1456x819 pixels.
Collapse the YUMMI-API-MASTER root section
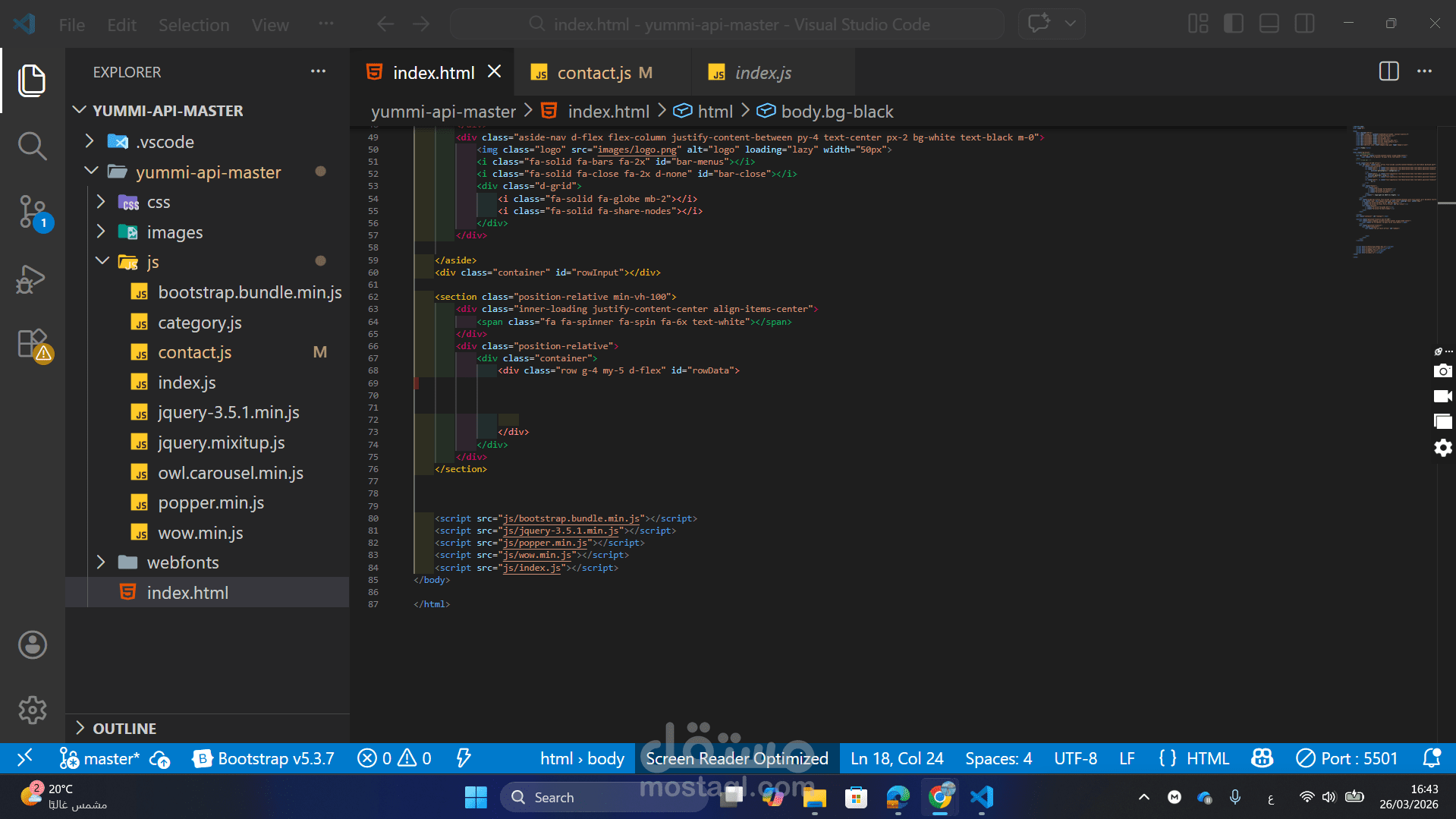pyautogui.click(x=80, y=111)
